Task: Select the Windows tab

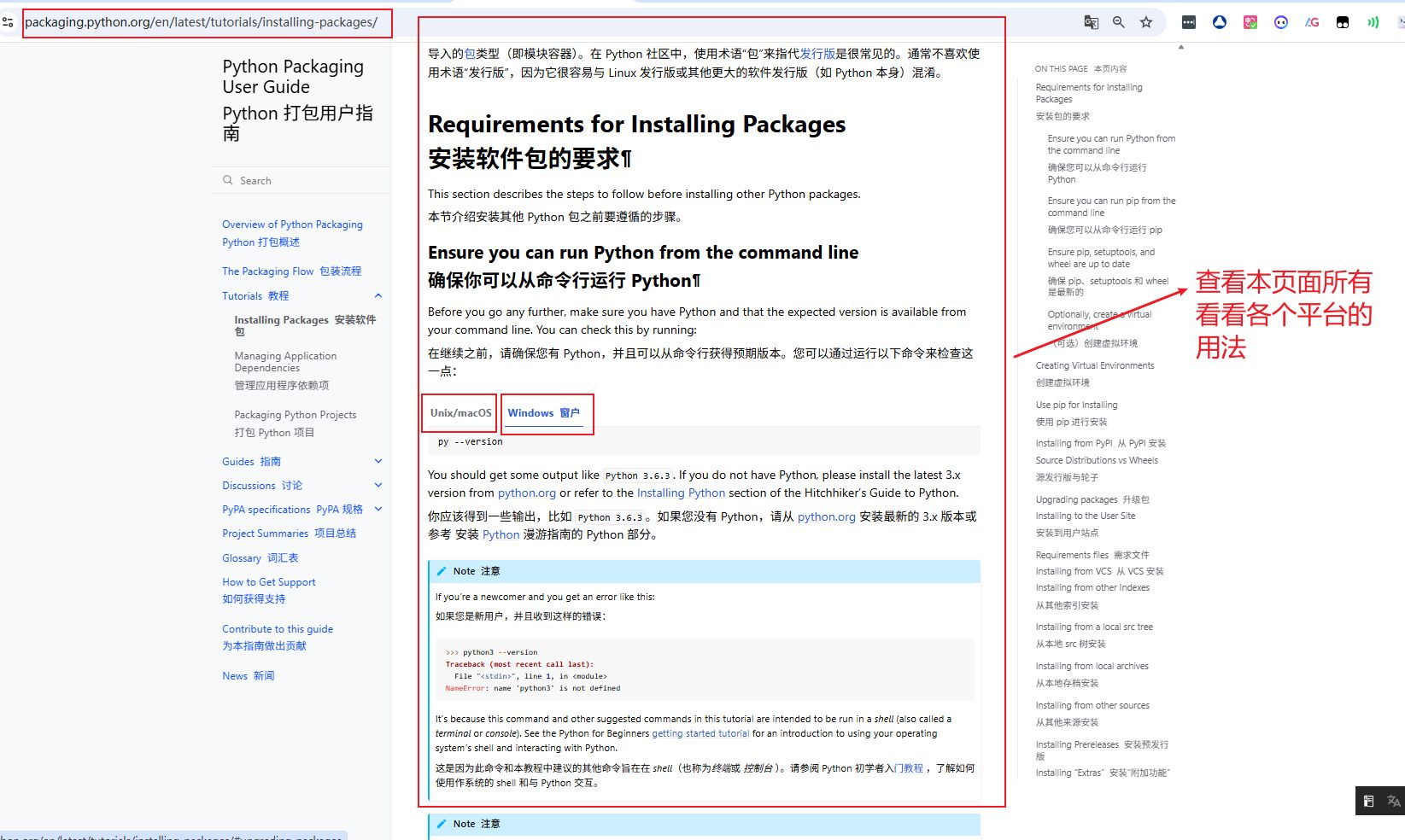Action: point(543,413)
